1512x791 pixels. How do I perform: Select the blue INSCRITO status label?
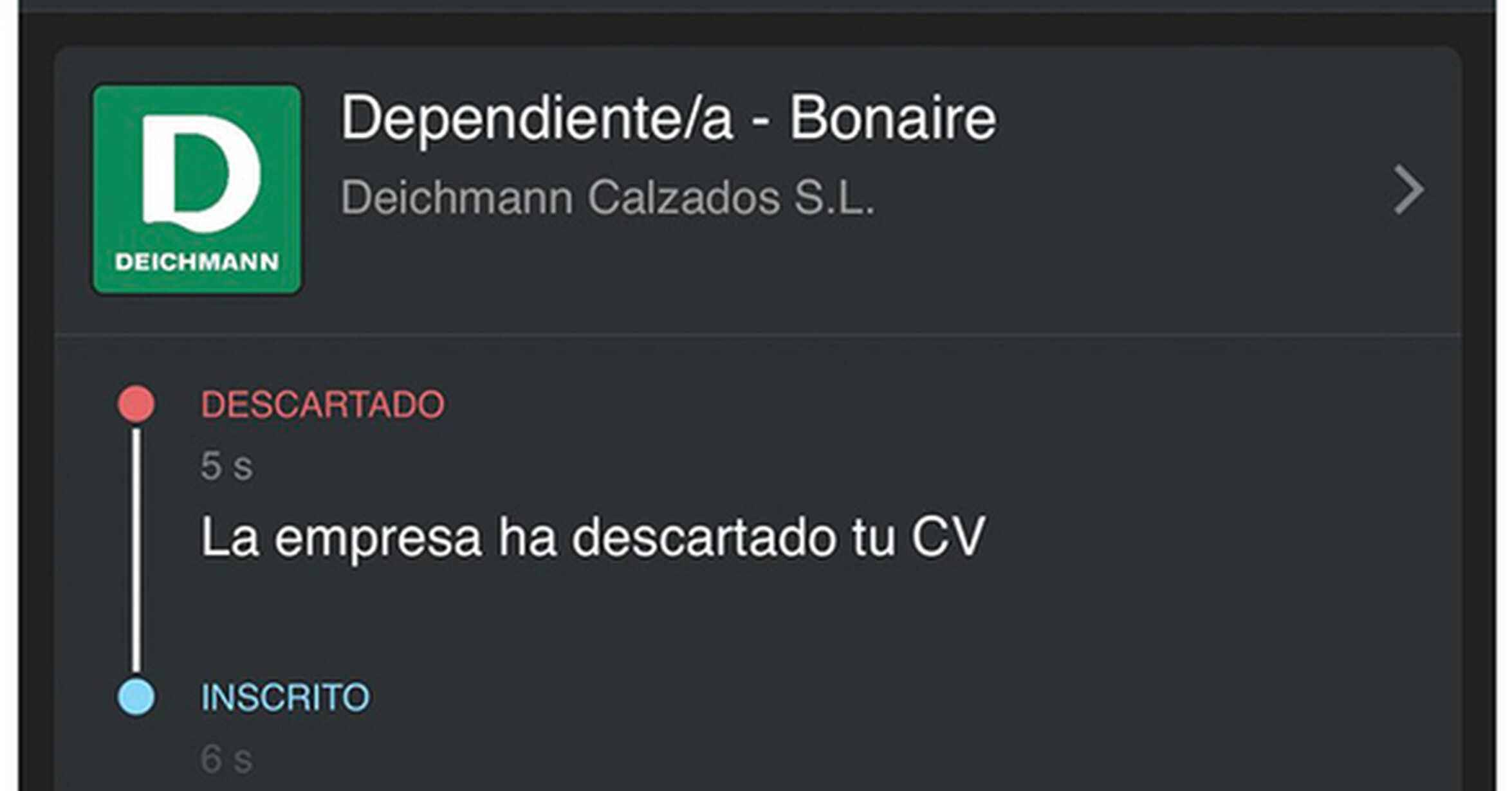285,698
